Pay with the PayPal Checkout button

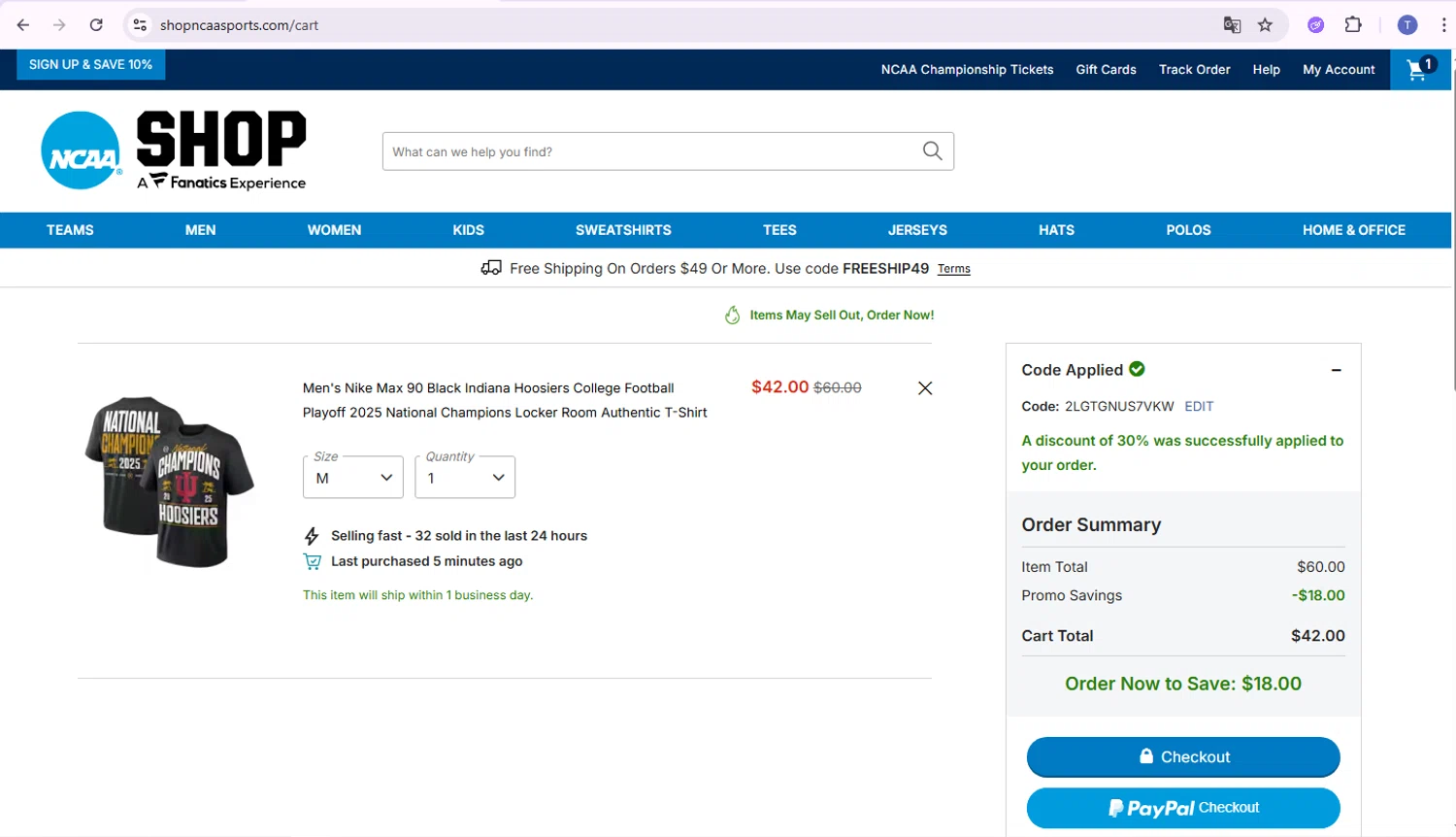coord(1183,808)
